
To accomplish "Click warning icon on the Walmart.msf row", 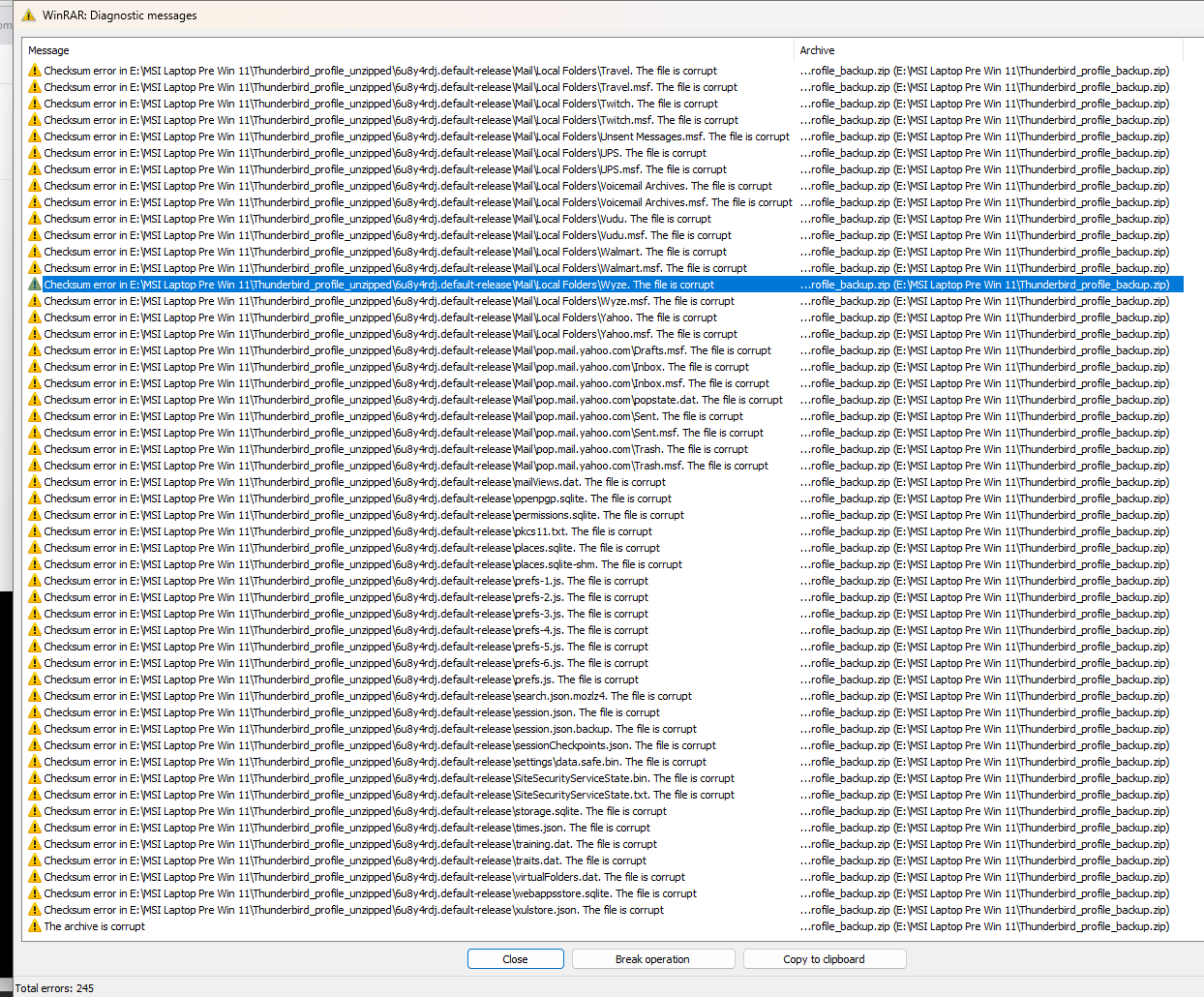I will [35, 268].
